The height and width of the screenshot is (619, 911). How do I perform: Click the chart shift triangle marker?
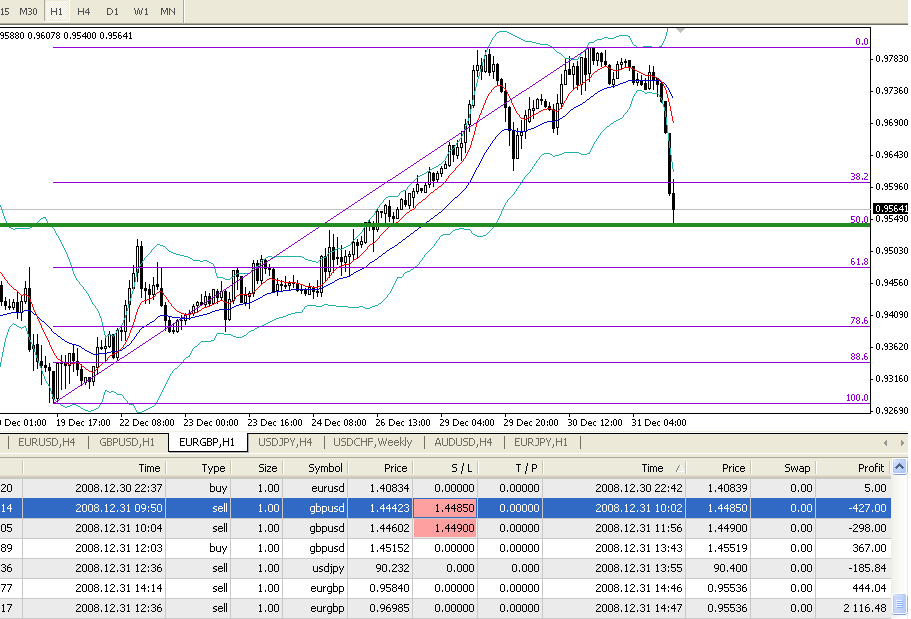click(681, 30)
